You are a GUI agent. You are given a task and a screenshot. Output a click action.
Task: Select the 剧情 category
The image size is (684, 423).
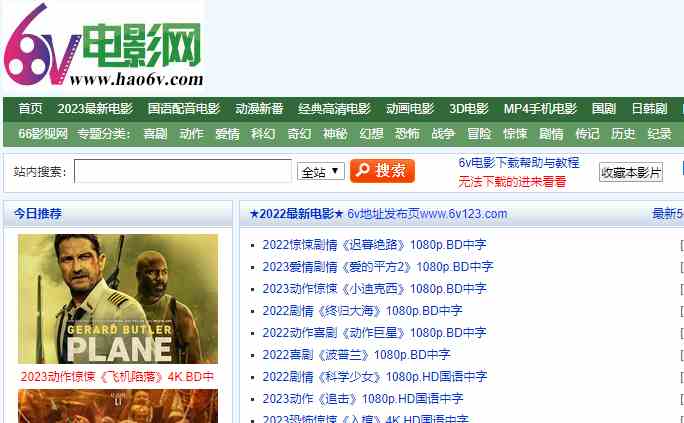pyautogui.click(x=551, y=133)
